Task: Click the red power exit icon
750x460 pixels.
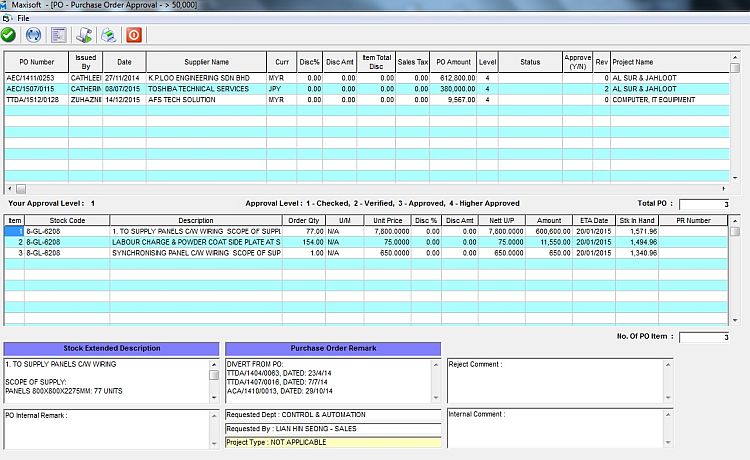Action: click(x=135, y=35)
